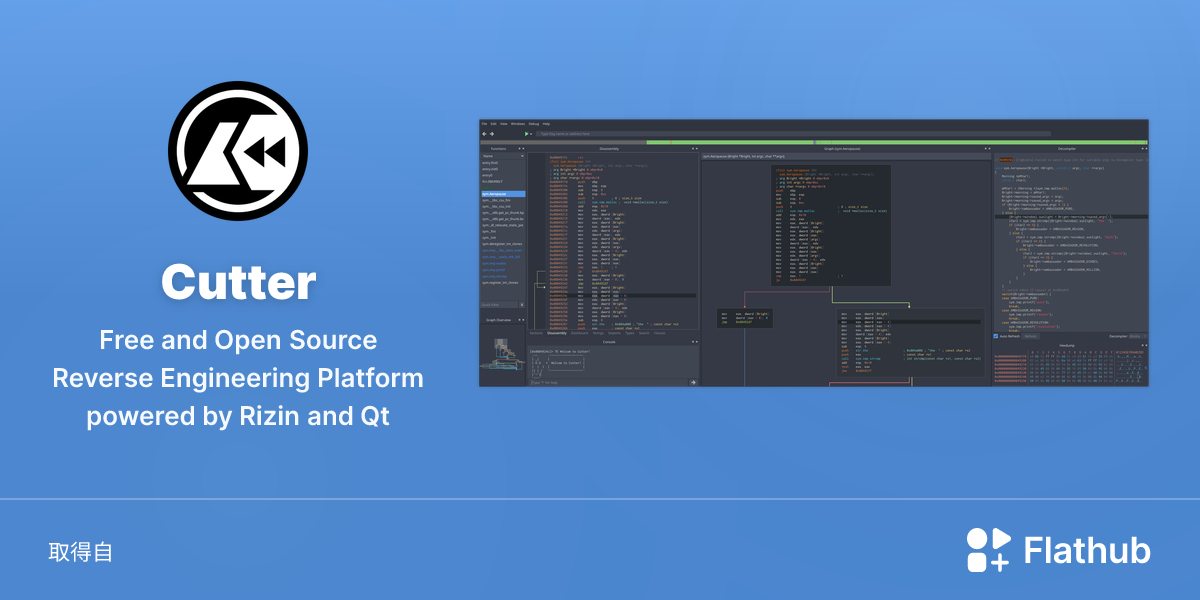The width and height of the screenshot is (1200, 600).
Task: Switch to the Imports tab
Action: tap(614, 333)
